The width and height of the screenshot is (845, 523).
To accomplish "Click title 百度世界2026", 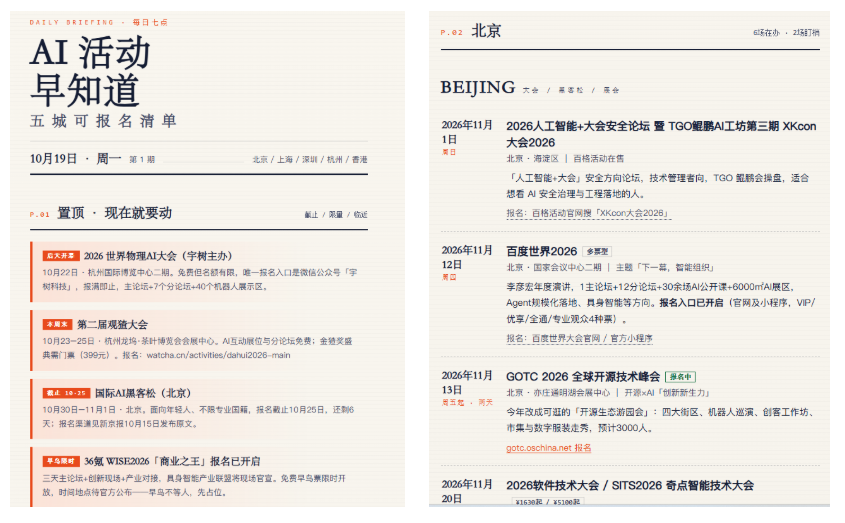I will click(542, 251).
